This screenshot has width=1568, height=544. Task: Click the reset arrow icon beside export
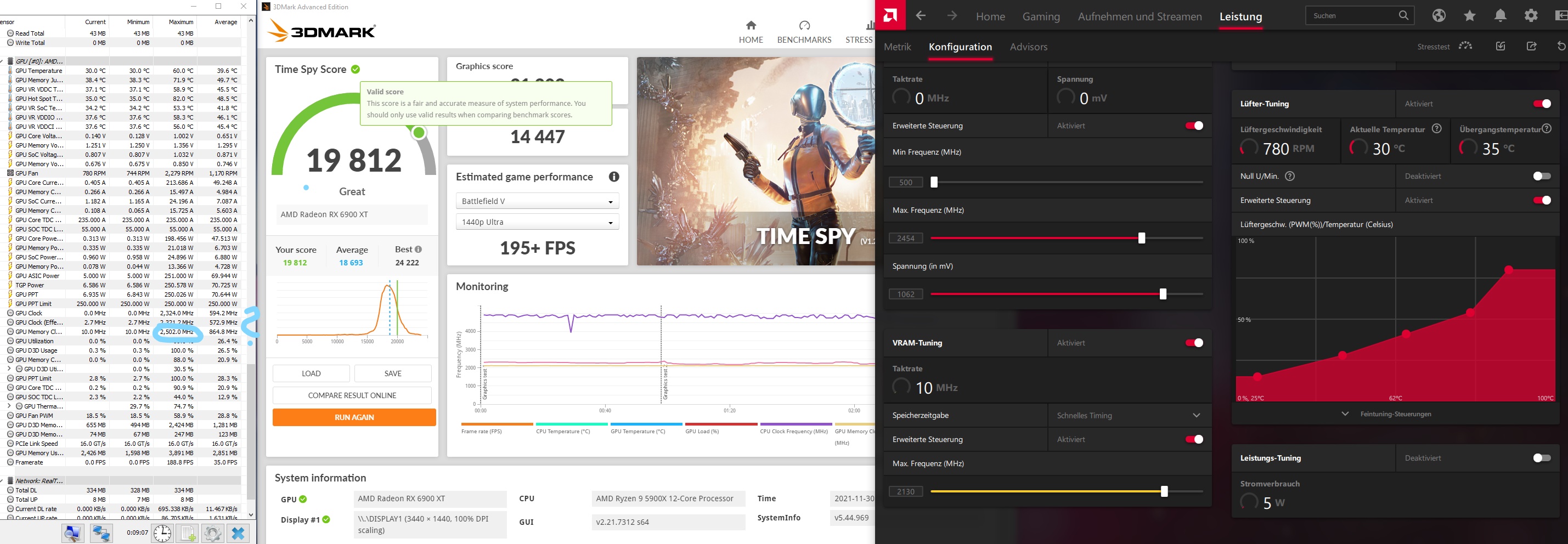point(1561,46)
